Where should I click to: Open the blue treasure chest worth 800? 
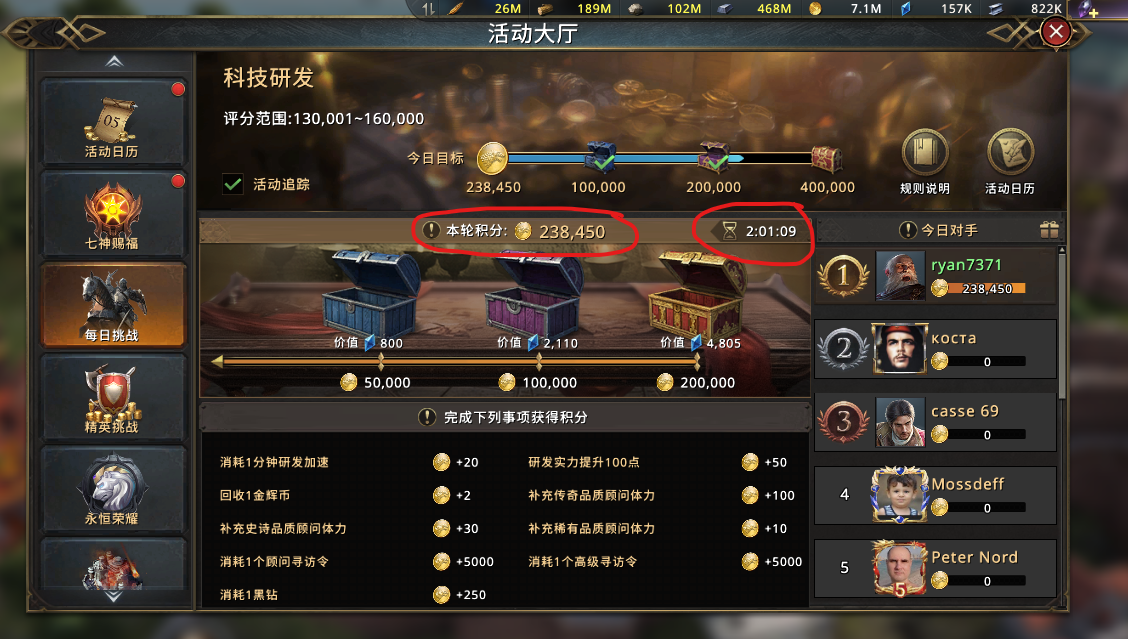[x=370, y=294]
